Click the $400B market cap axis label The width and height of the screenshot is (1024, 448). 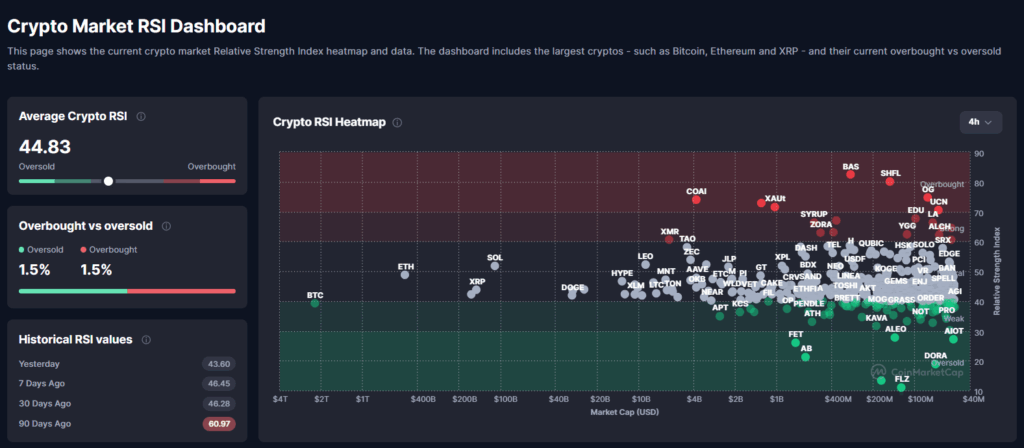point(423,398)
